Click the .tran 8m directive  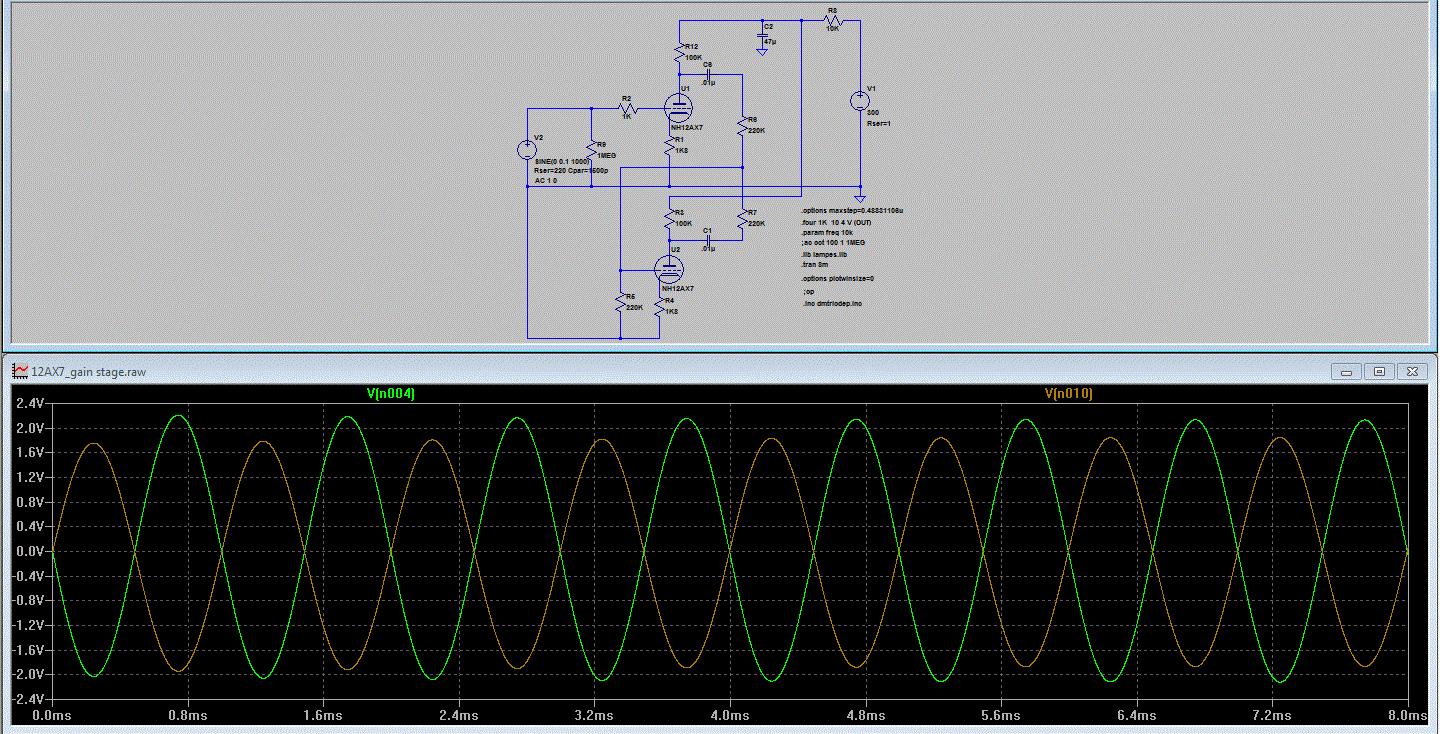coord(816,265)
